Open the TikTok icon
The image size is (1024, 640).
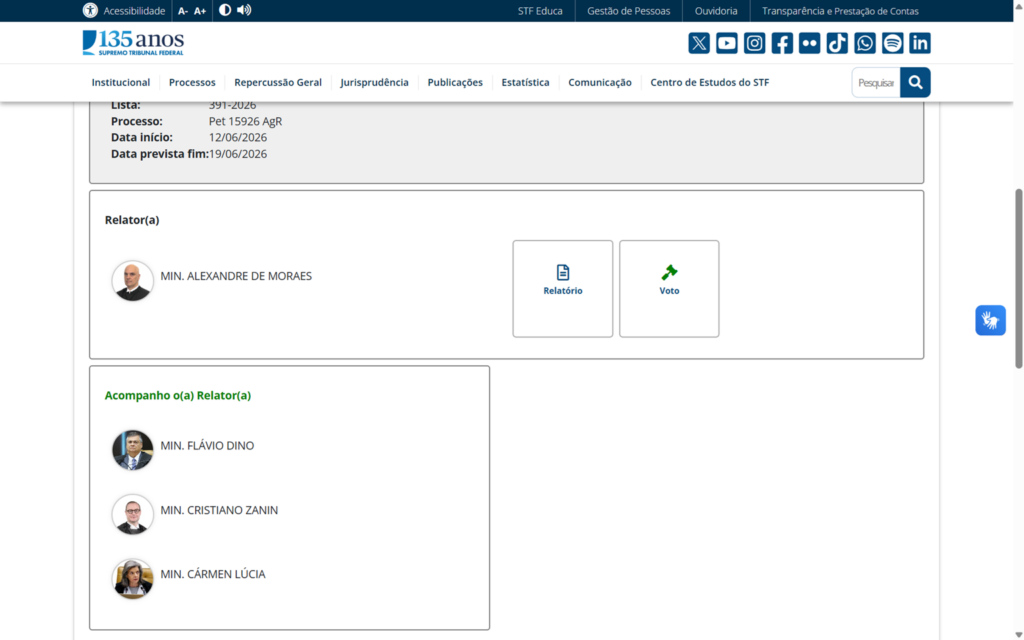tap(837, 43)
